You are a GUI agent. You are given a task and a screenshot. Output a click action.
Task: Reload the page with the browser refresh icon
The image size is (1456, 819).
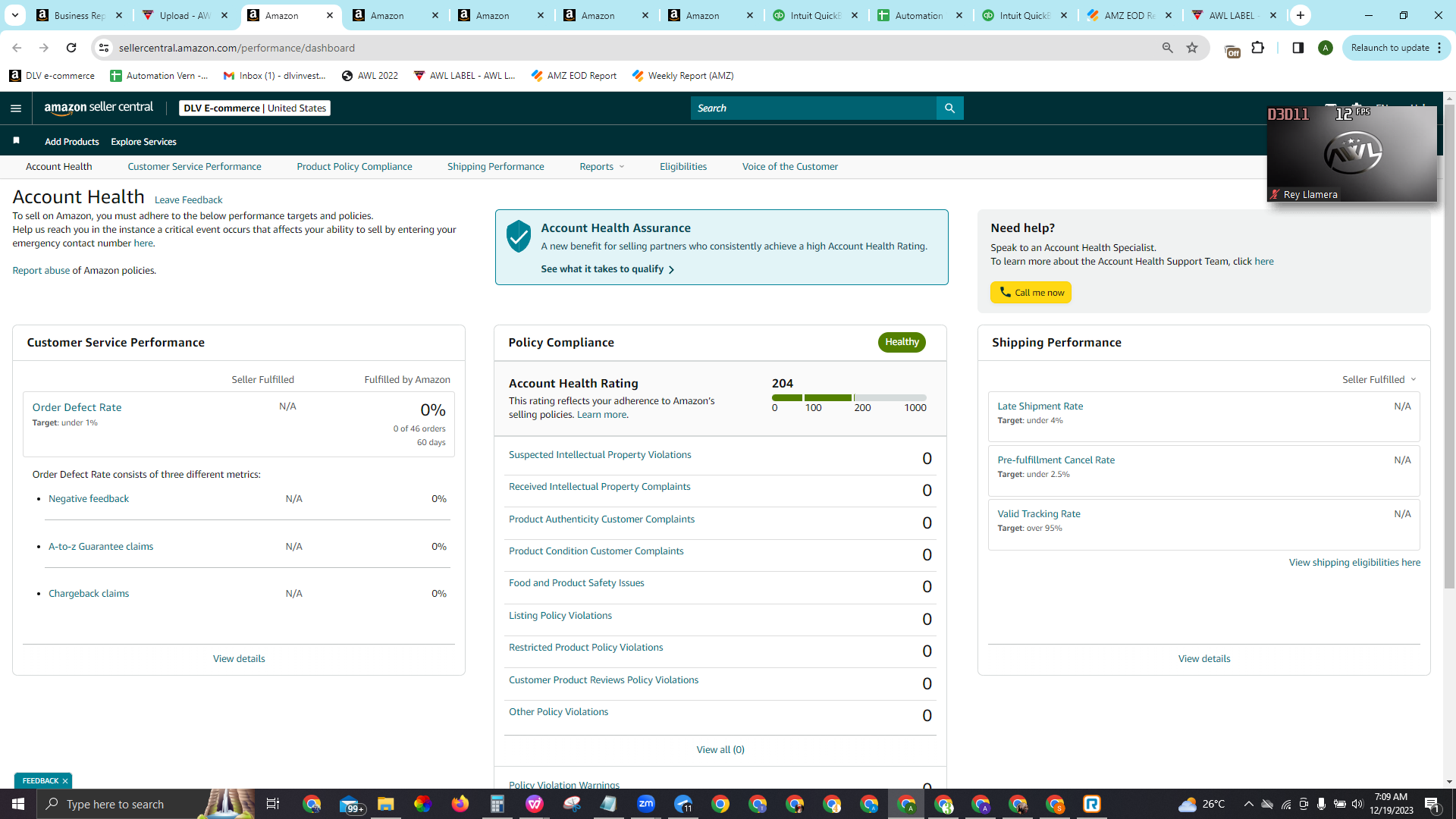[71, 48]
